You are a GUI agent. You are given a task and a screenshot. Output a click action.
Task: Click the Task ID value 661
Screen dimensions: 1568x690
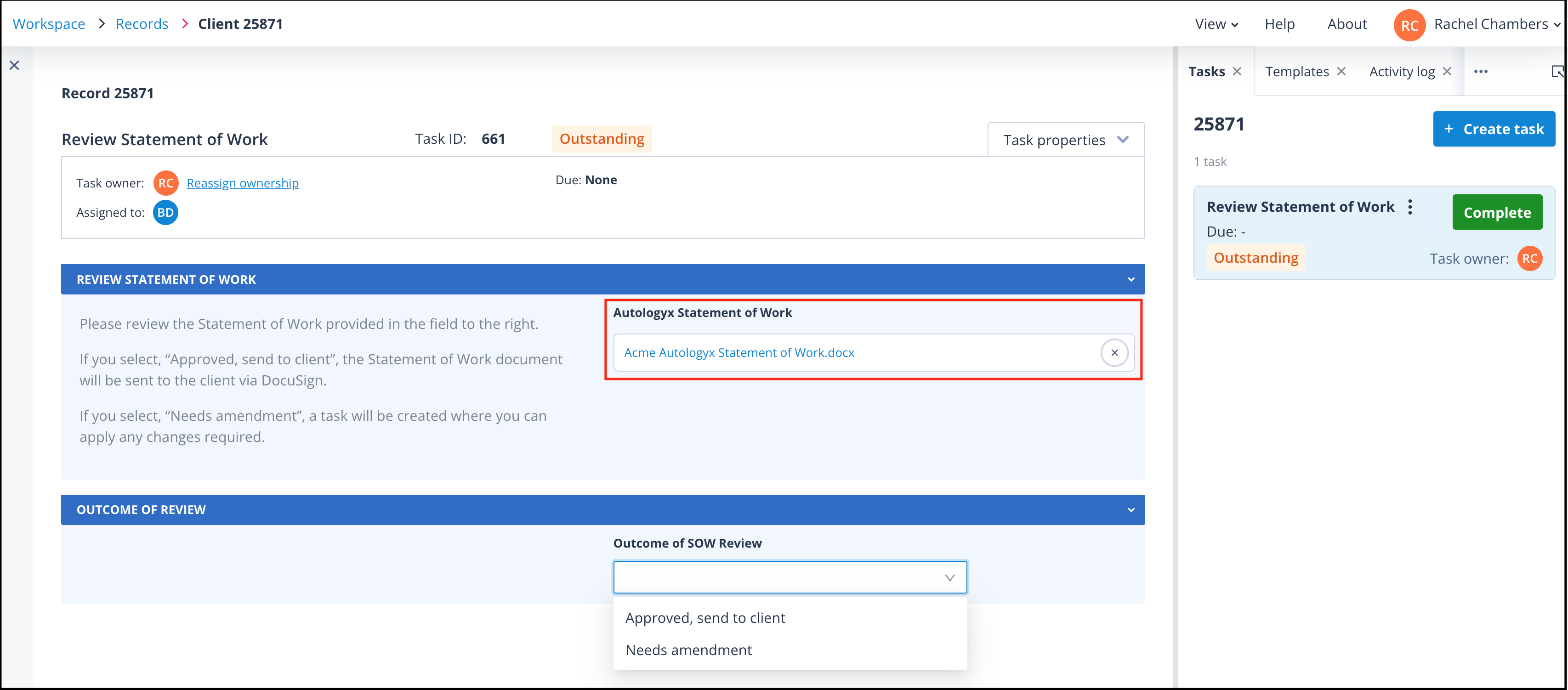tap(493, 139)
